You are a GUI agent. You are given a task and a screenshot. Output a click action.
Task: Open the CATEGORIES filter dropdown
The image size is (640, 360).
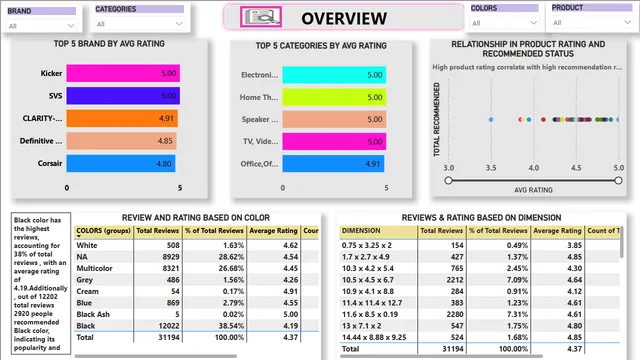(139, 24)
